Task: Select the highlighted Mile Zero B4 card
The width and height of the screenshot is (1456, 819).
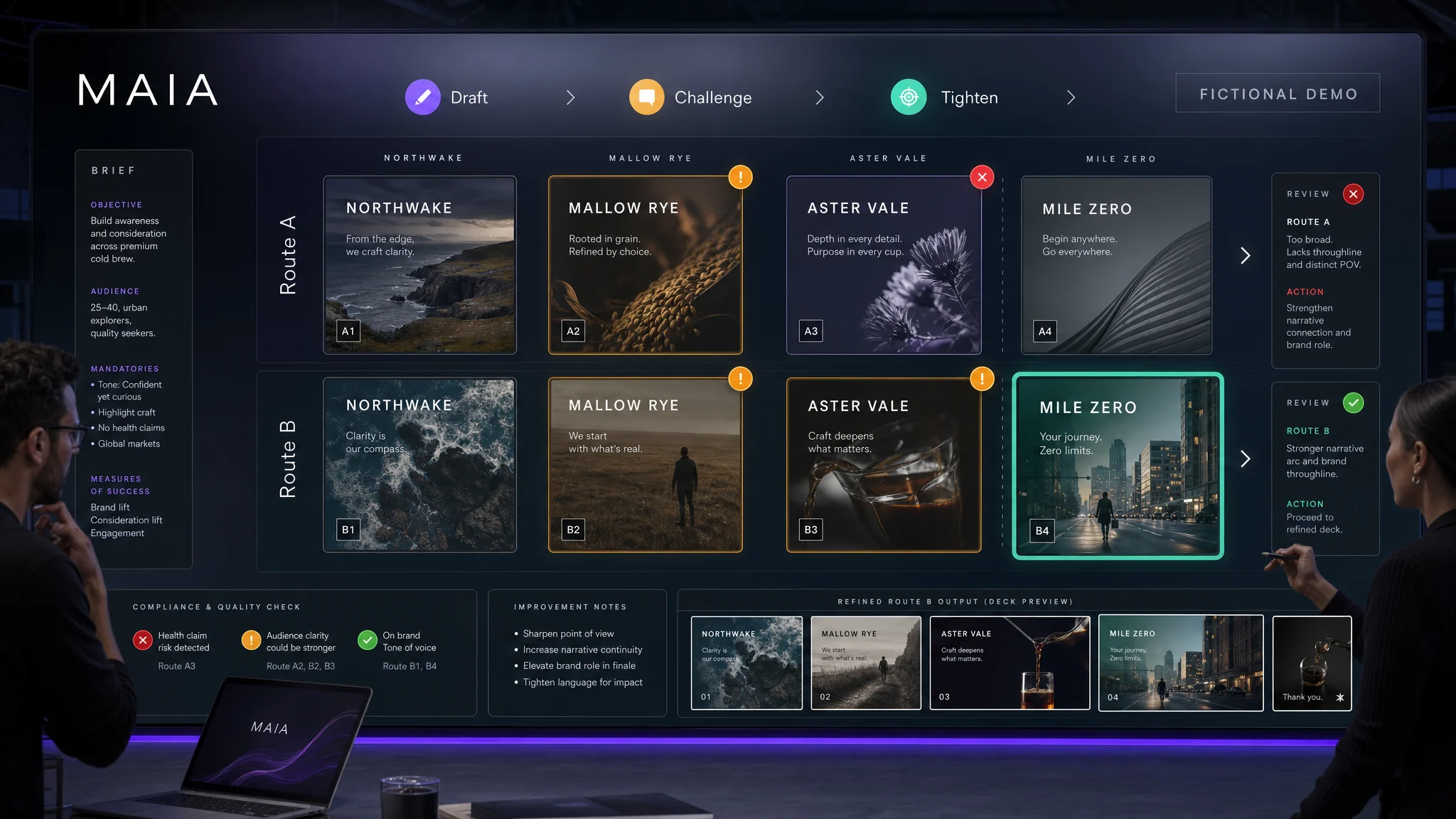Action: 1118,466
